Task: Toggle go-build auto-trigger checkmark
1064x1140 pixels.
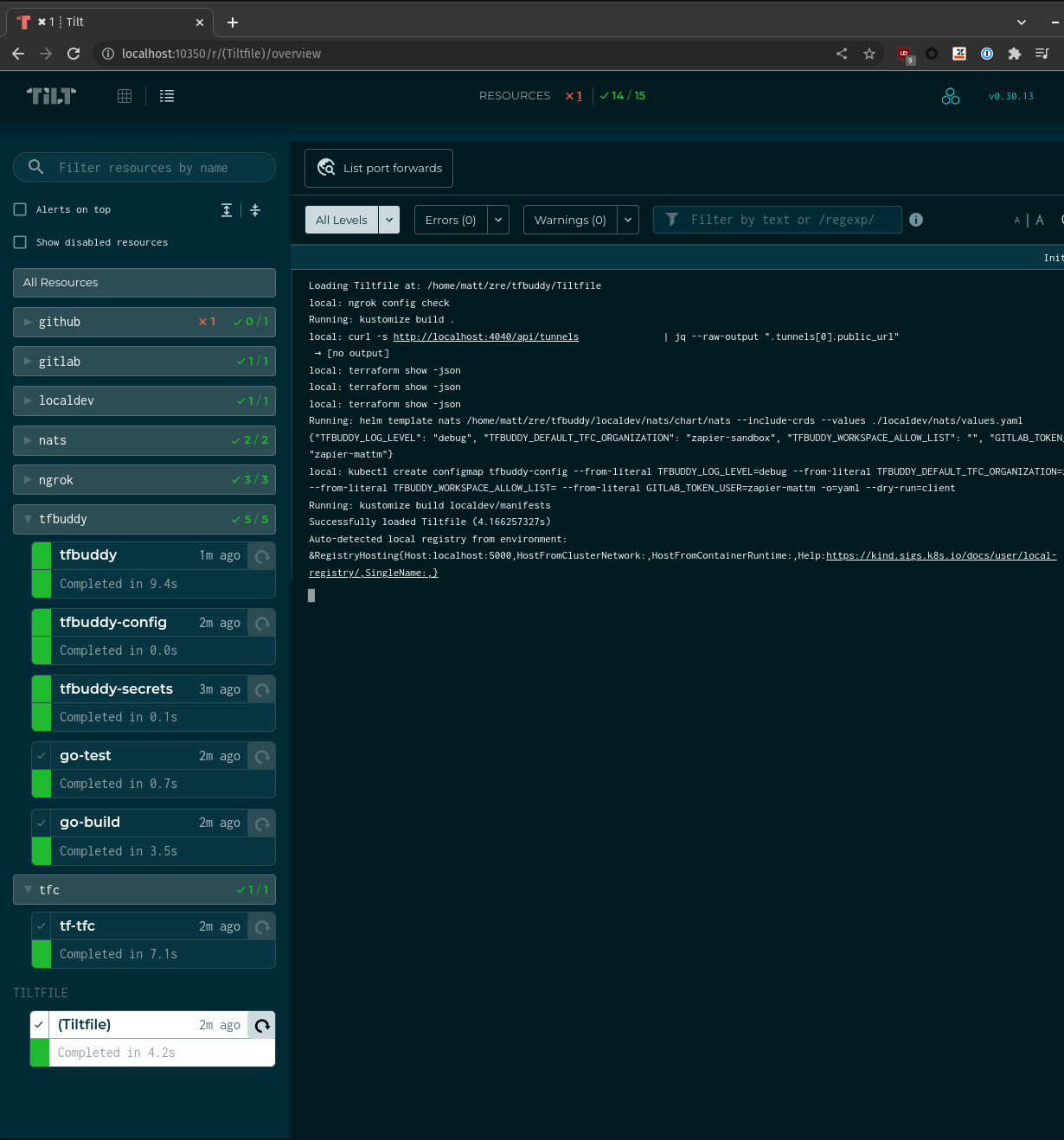Action: [x=41, y=823]
